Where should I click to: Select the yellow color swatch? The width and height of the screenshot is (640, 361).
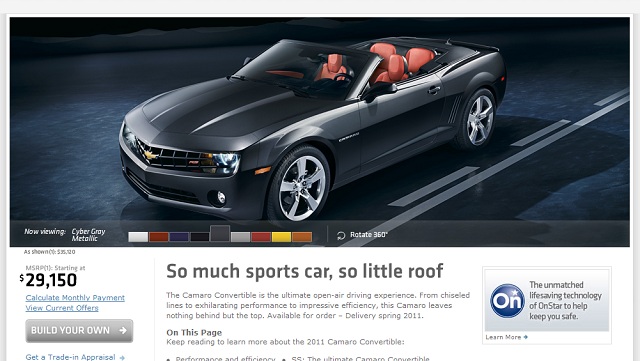coord(281,237)
